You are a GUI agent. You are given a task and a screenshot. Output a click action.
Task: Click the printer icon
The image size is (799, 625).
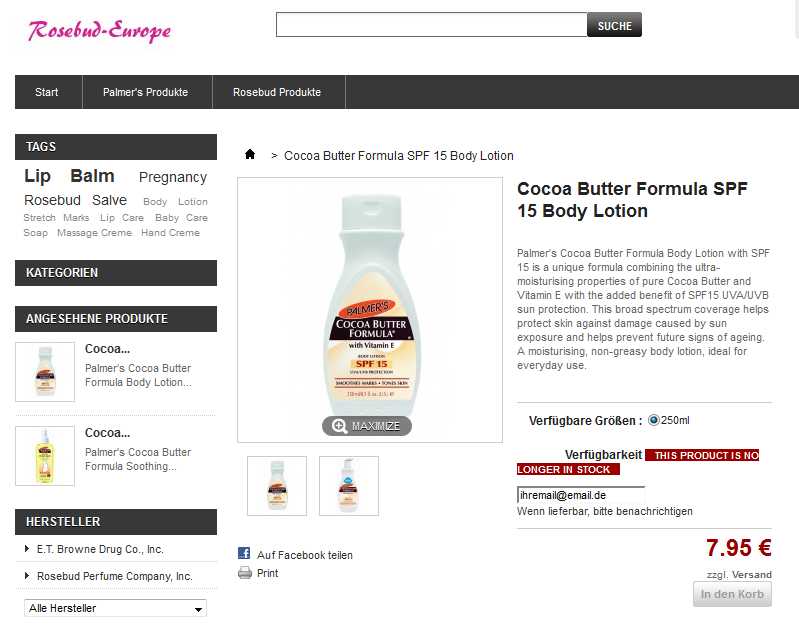[x=245, y=573]
